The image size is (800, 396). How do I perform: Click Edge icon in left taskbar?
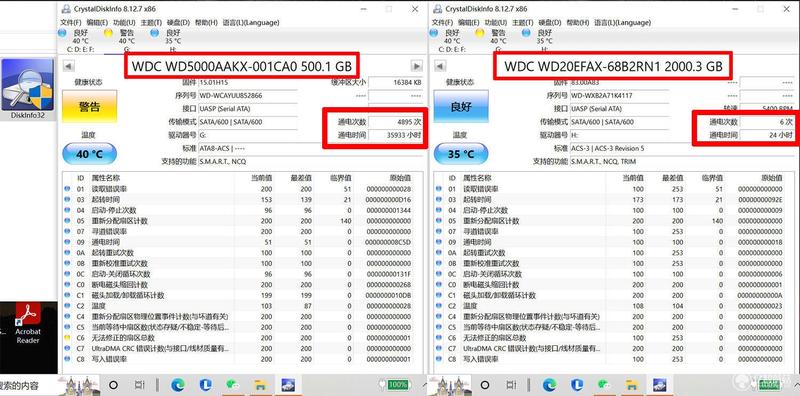[178, 385]
